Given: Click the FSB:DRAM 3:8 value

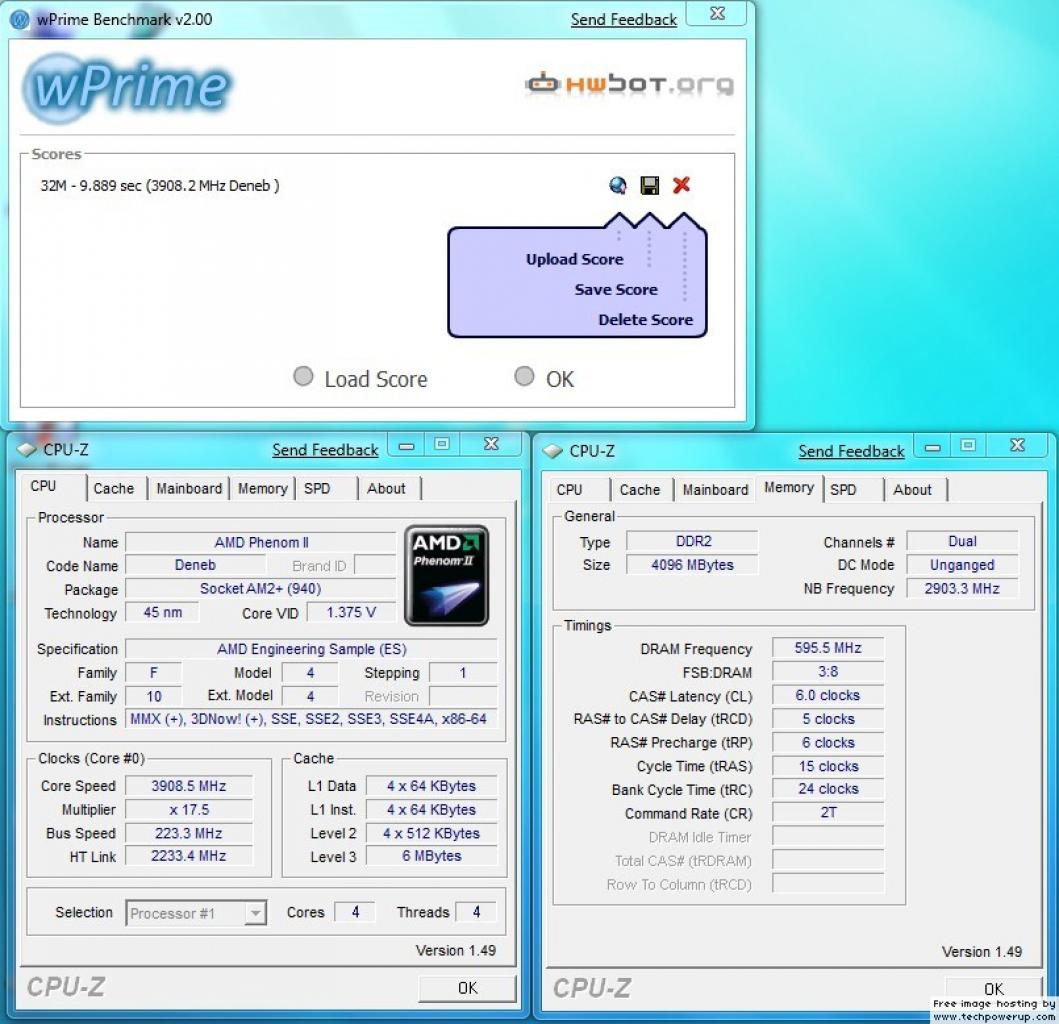Looking at the screenshot, I should click(828, 672).
